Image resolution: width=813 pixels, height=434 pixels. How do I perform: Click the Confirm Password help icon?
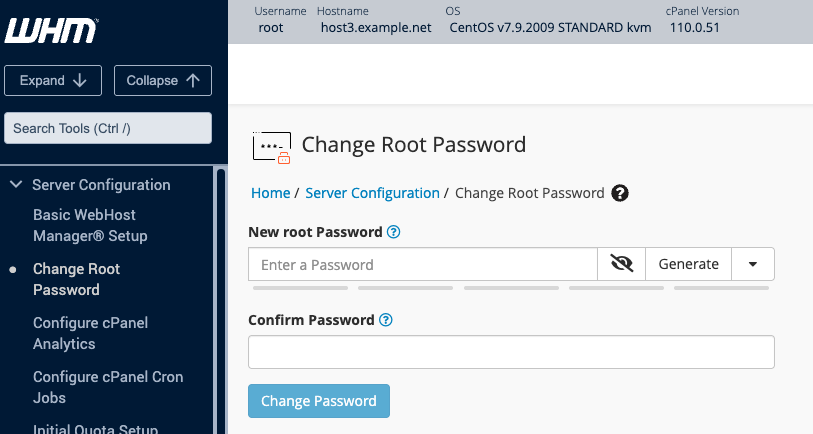[386, 321]
